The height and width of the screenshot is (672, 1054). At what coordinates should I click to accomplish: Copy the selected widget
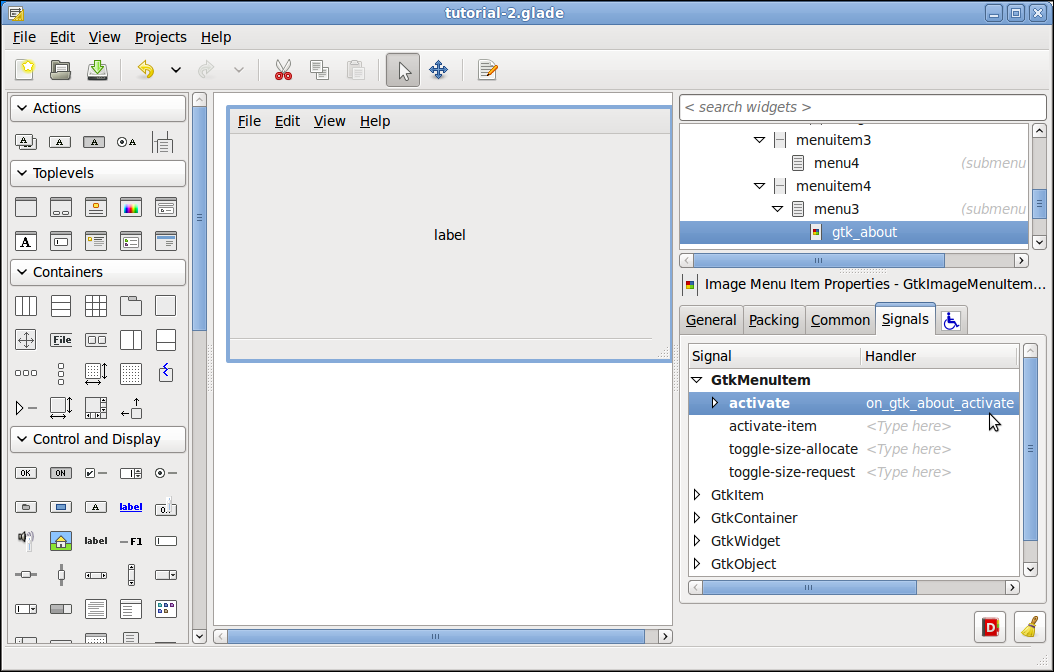(319, 69)
